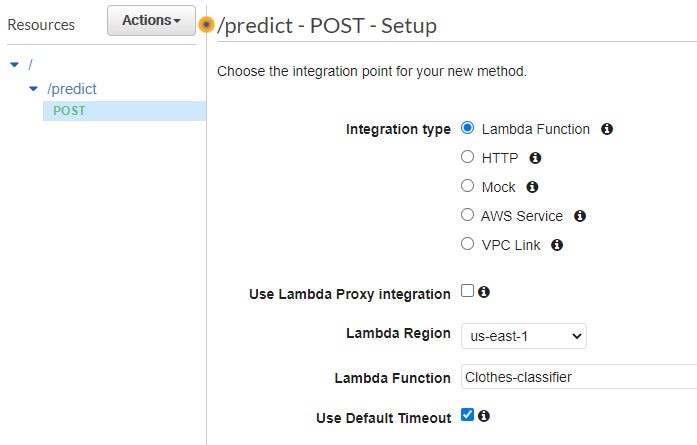Click the orange status dot beside method title
The width and height of the screenshot is (697, 445).
coord(207,25)
